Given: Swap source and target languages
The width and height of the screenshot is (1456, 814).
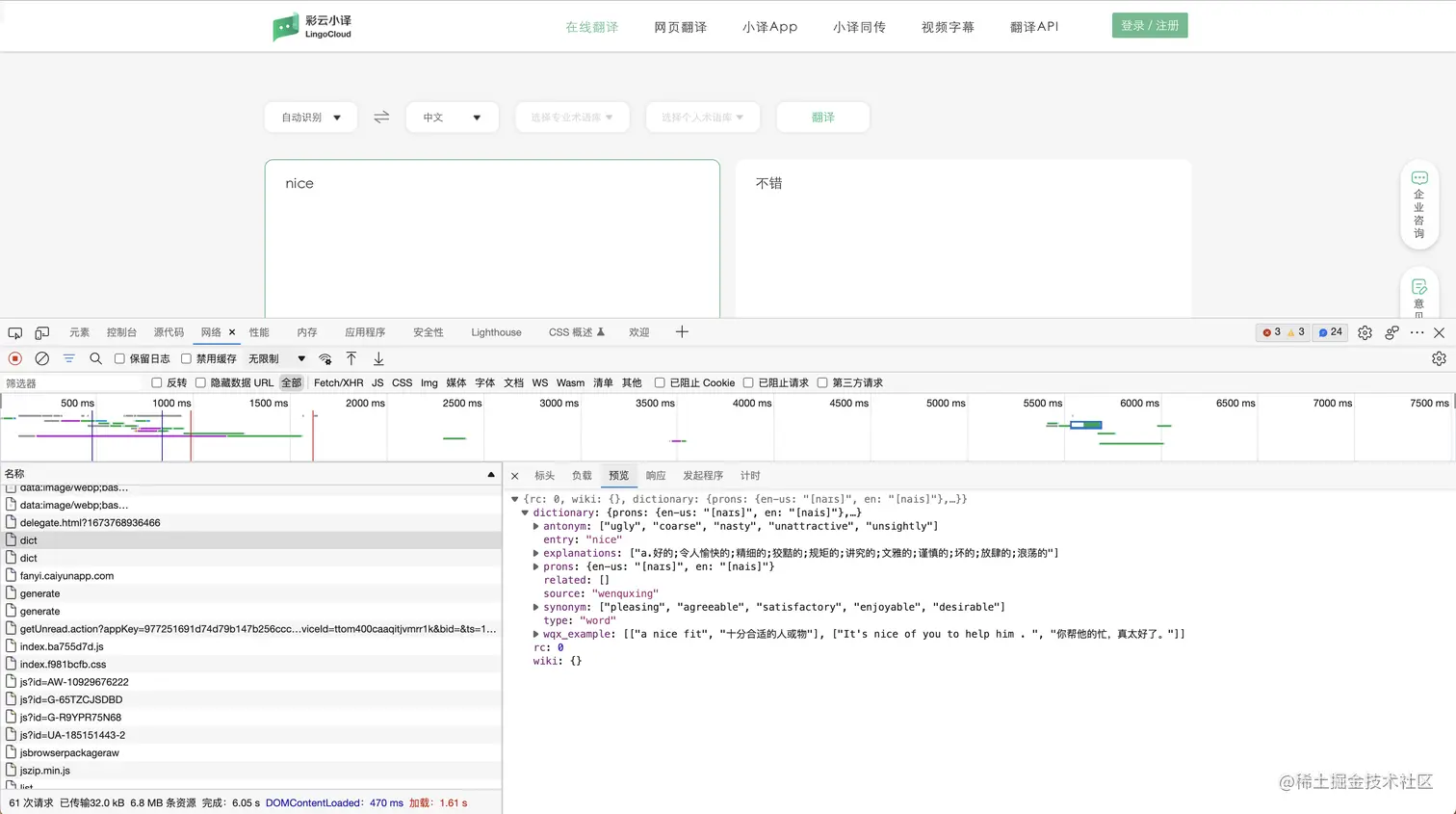Looking at the screenshot, I should tap(381, 117).
